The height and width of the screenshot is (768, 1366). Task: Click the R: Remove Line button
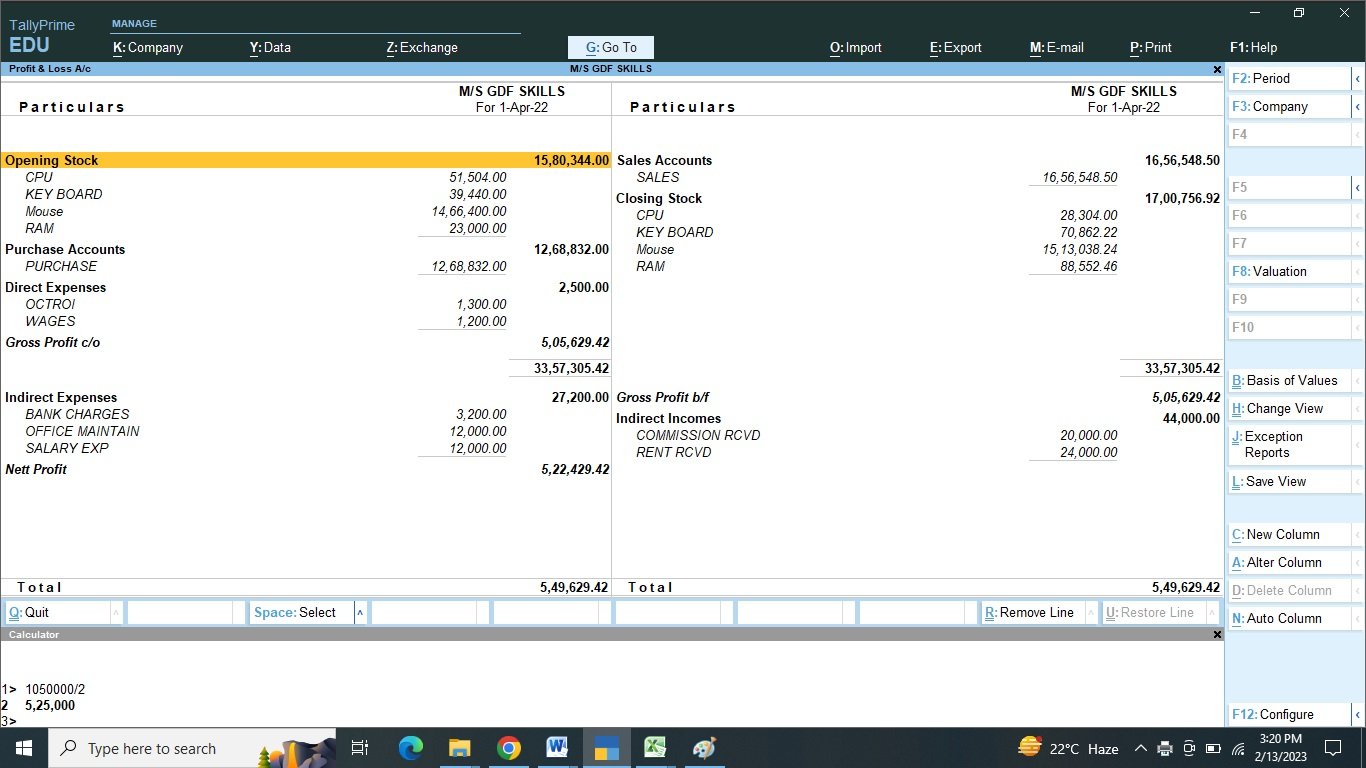click(1030, 613)
